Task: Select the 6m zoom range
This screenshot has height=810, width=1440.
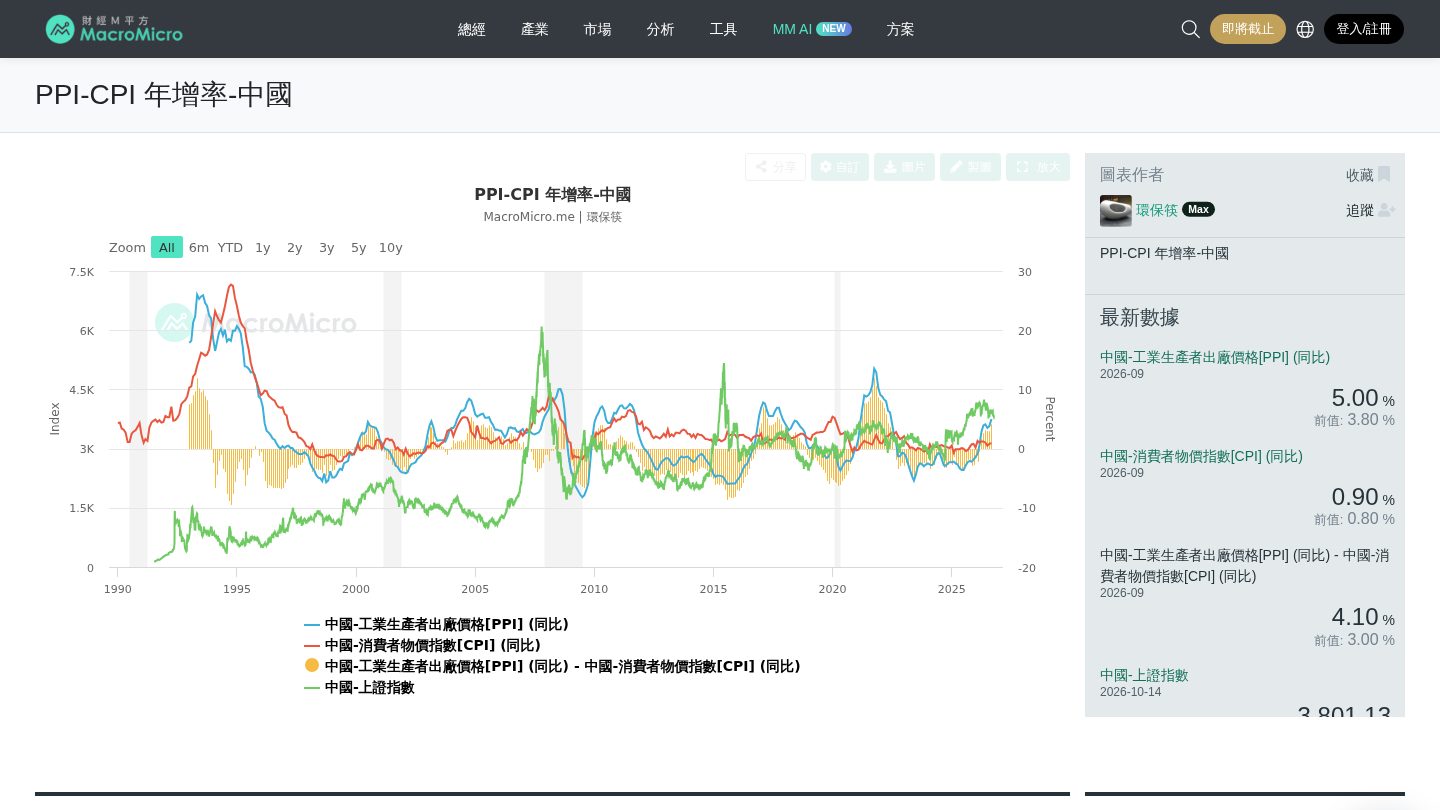Action: click(x=199, y=247)
